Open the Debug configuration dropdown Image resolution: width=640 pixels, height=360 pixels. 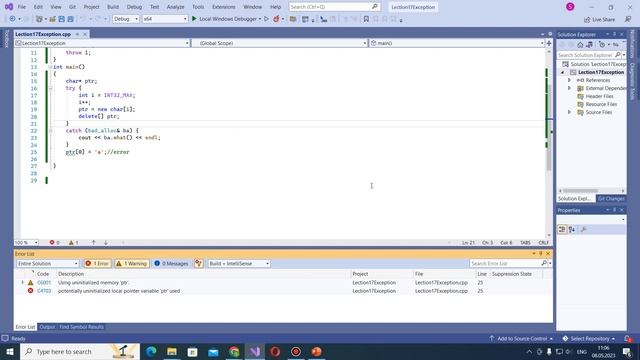click(x=126, y=19)
